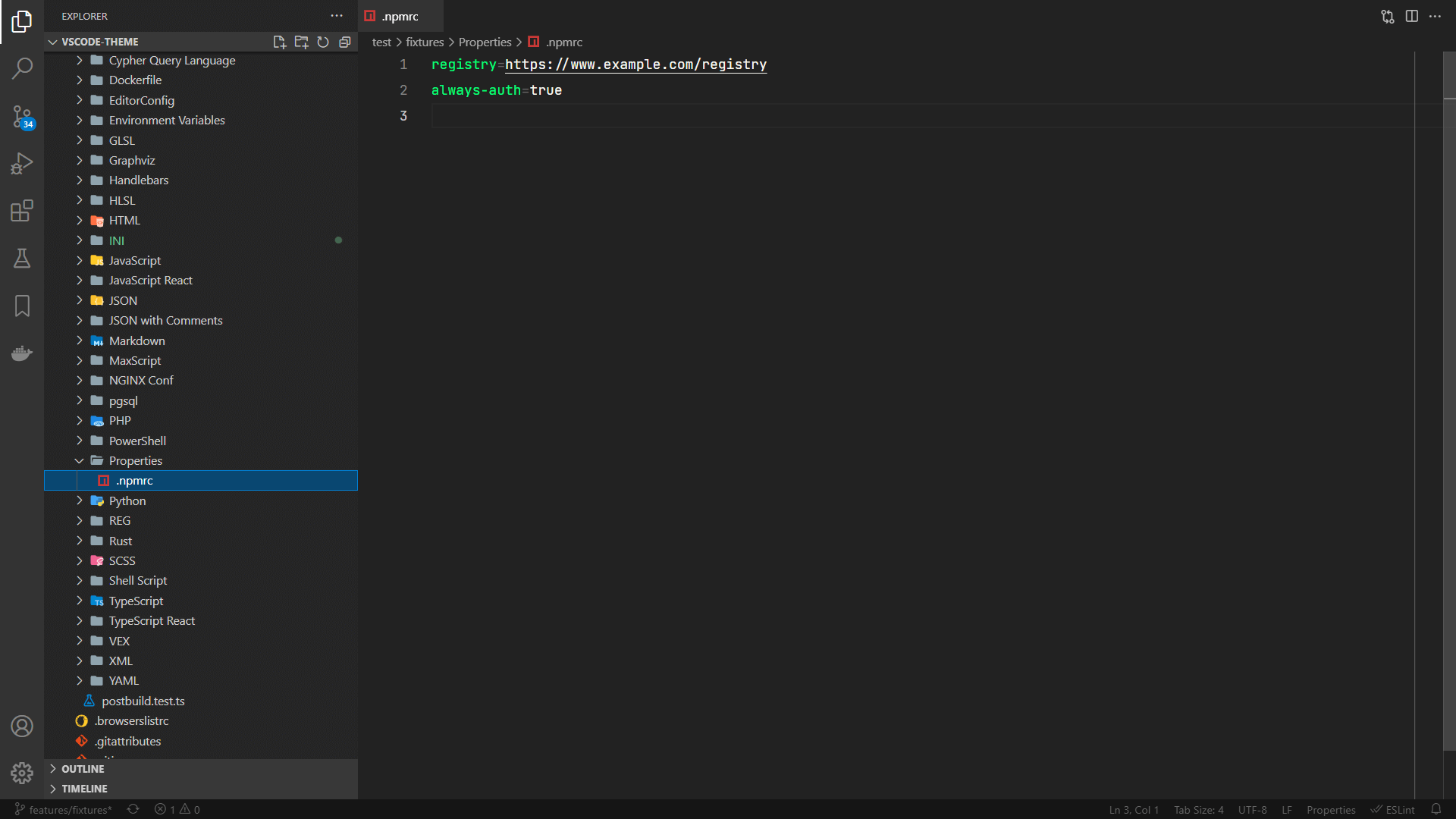The image size is (1456, 819).
Task: Split the editor to the right
Action: (x=1411, y=17)
